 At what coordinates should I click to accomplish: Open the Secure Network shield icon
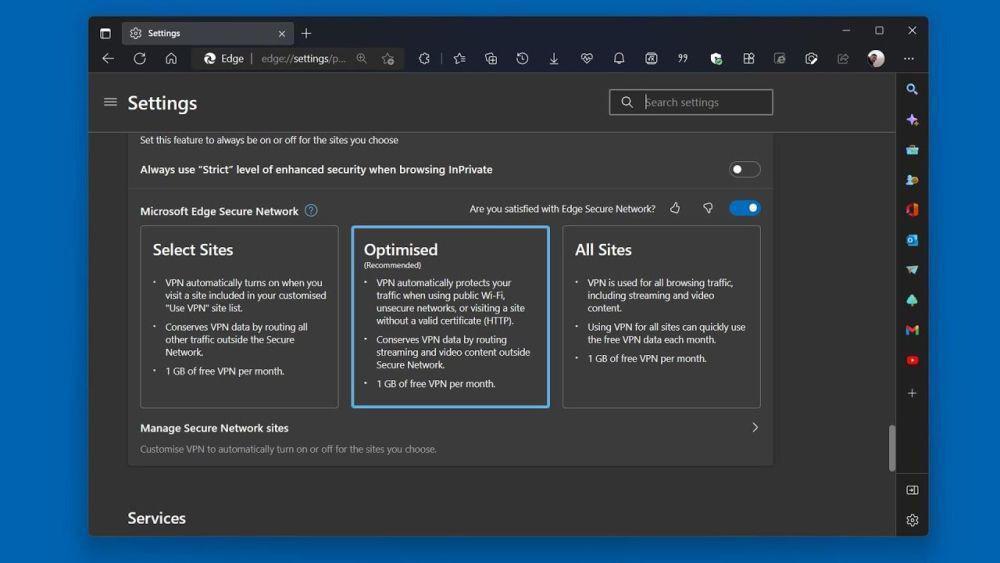click(x=716, y=59)
